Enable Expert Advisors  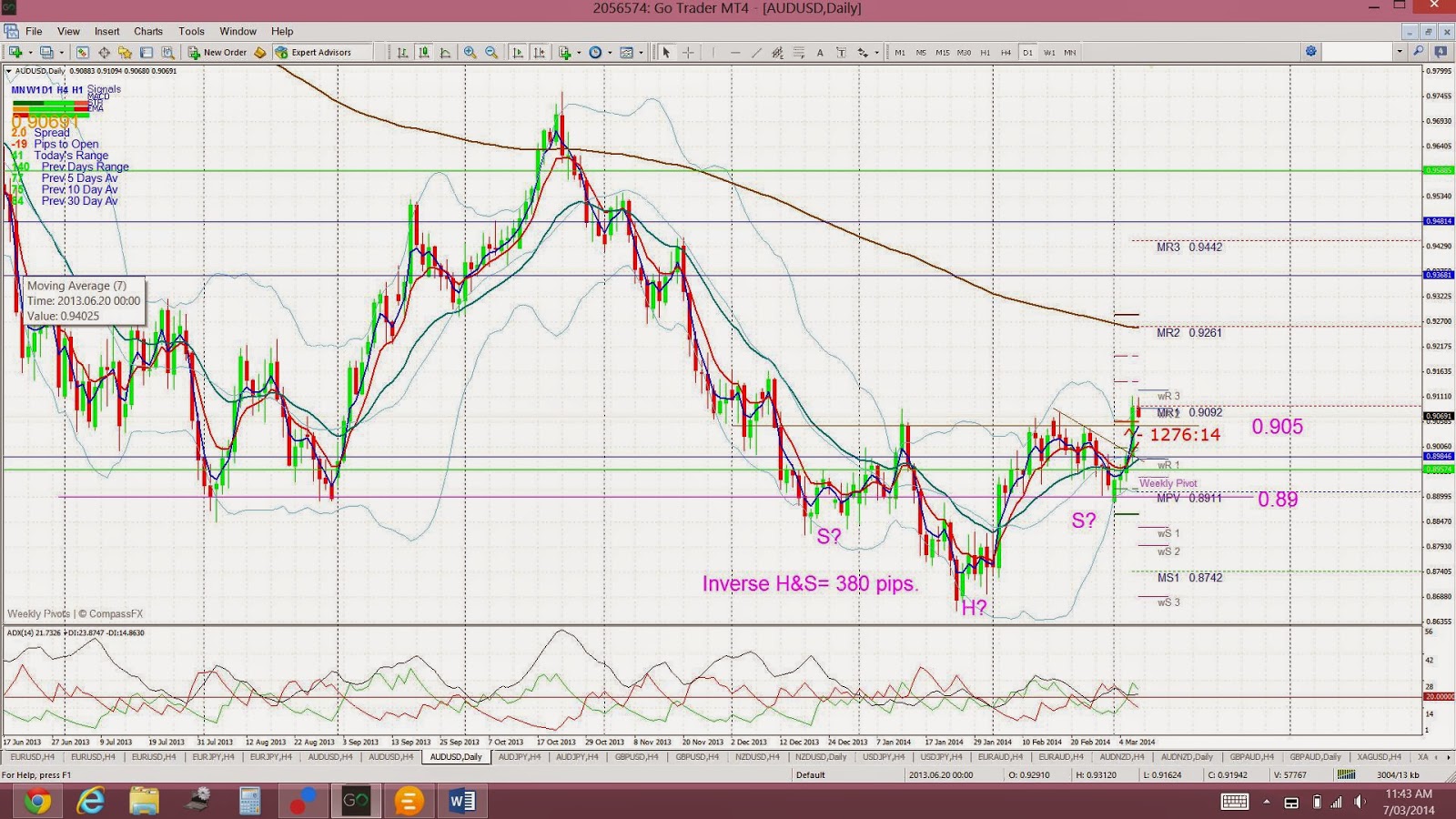(x=318, y=52)
